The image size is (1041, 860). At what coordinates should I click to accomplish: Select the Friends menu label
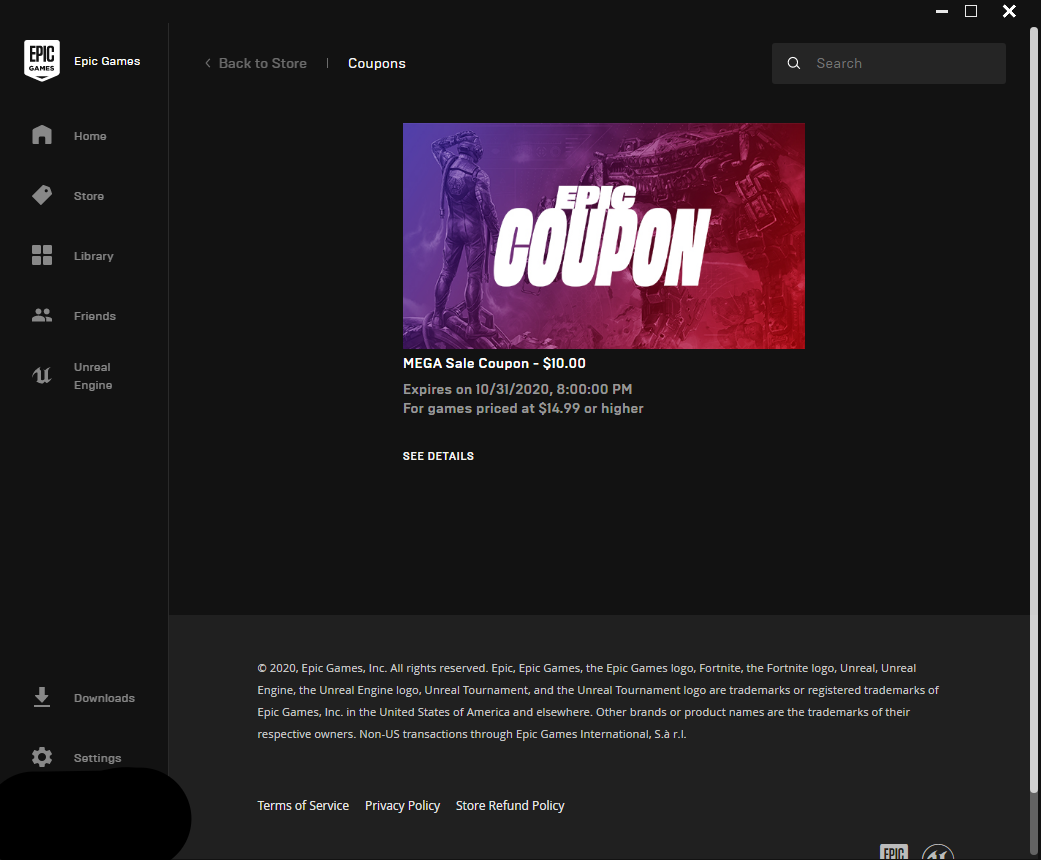pos(95,316)
